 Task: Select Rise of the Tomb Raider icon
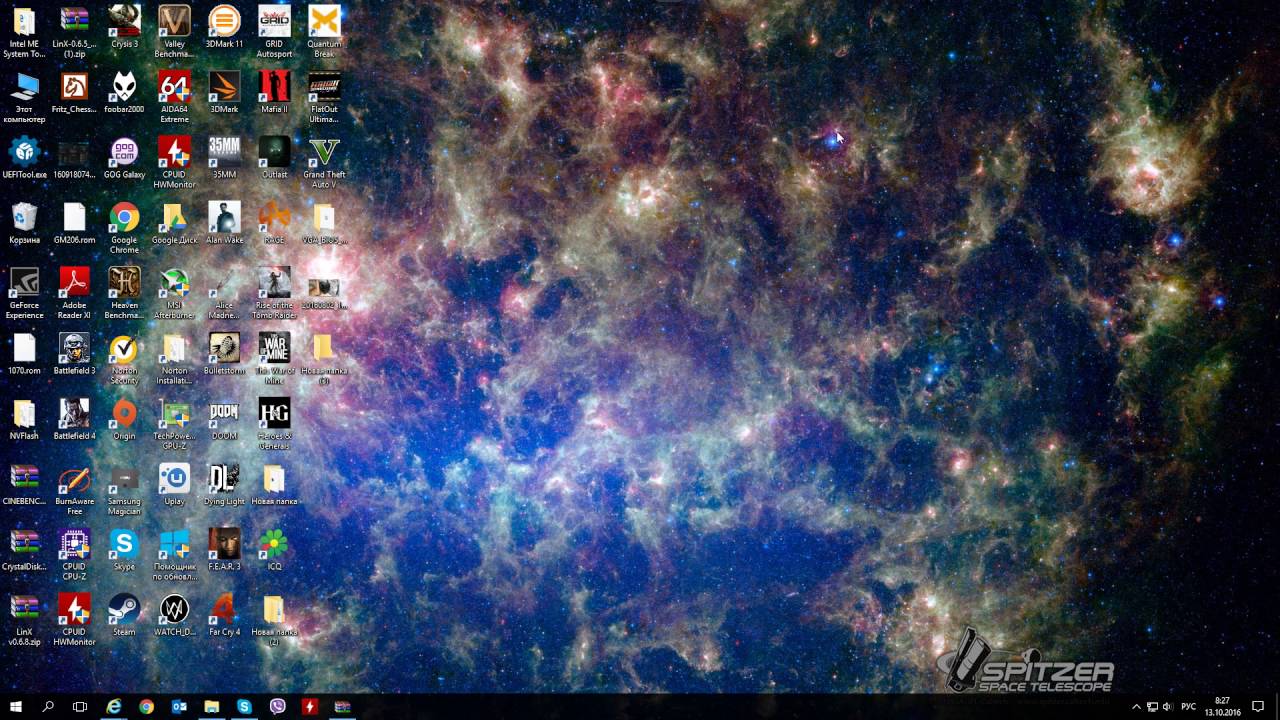point(274,293)
